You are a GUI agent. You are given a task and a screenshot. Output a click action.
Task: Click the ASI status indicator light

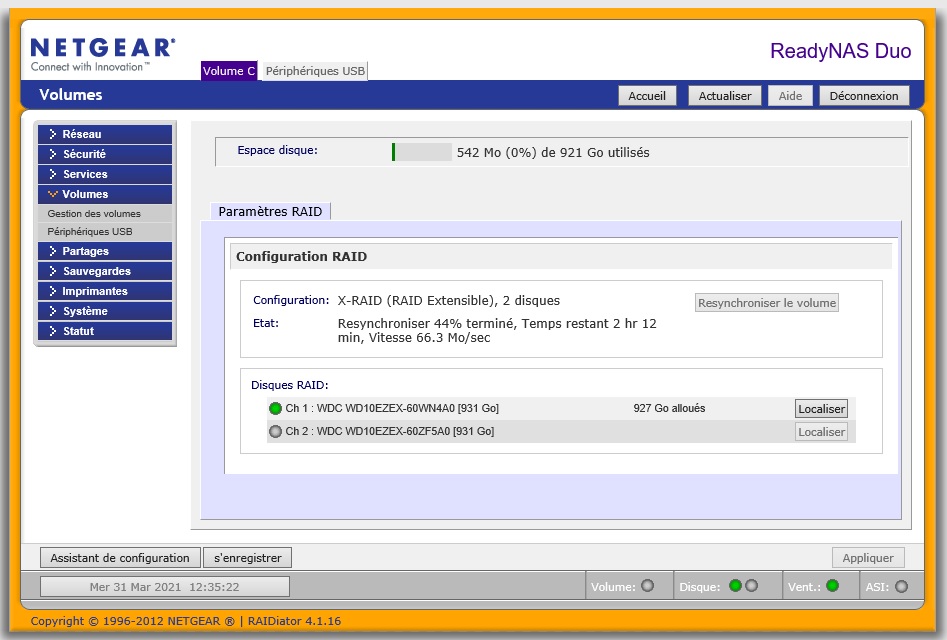[x=901, y=586]
